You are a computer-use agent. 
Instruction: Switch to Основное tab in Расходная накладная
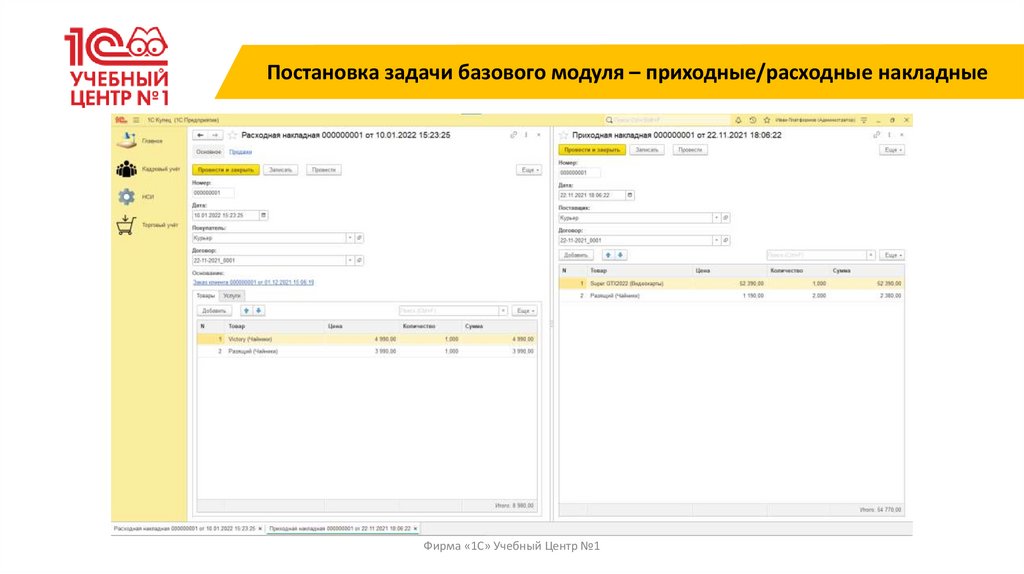tap(209, 152)
